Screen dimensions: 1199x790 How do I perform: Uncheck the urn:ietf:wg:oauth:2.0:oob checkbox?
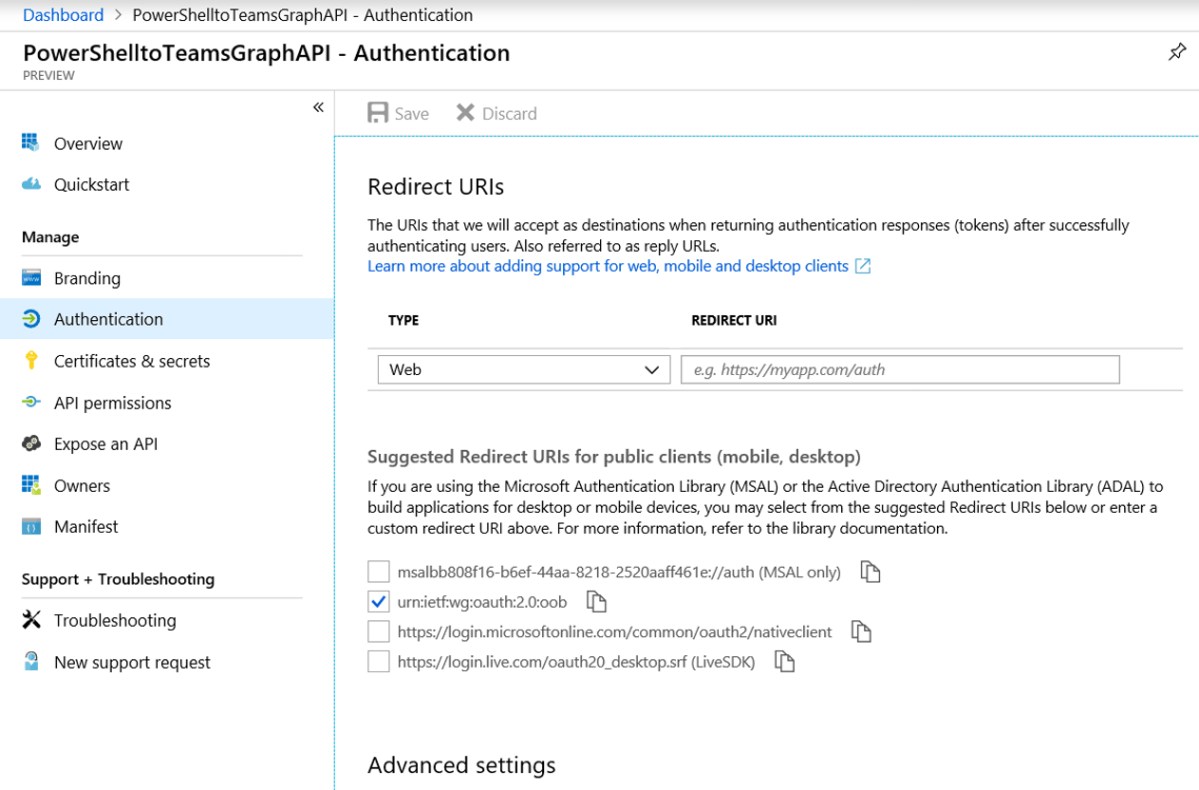tap(378, 602)
